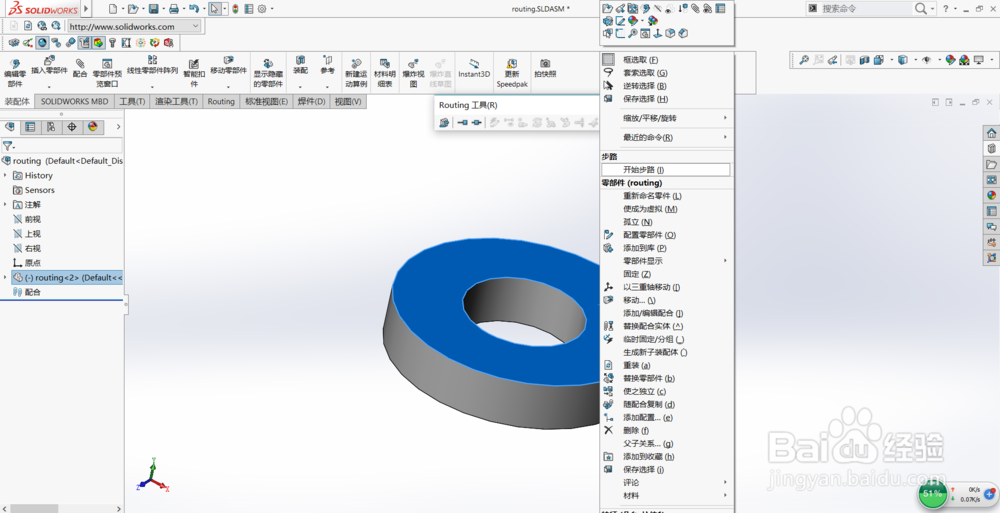Expand the manager panel tabs chevron

pyautogui.click(x=118, y=127)
